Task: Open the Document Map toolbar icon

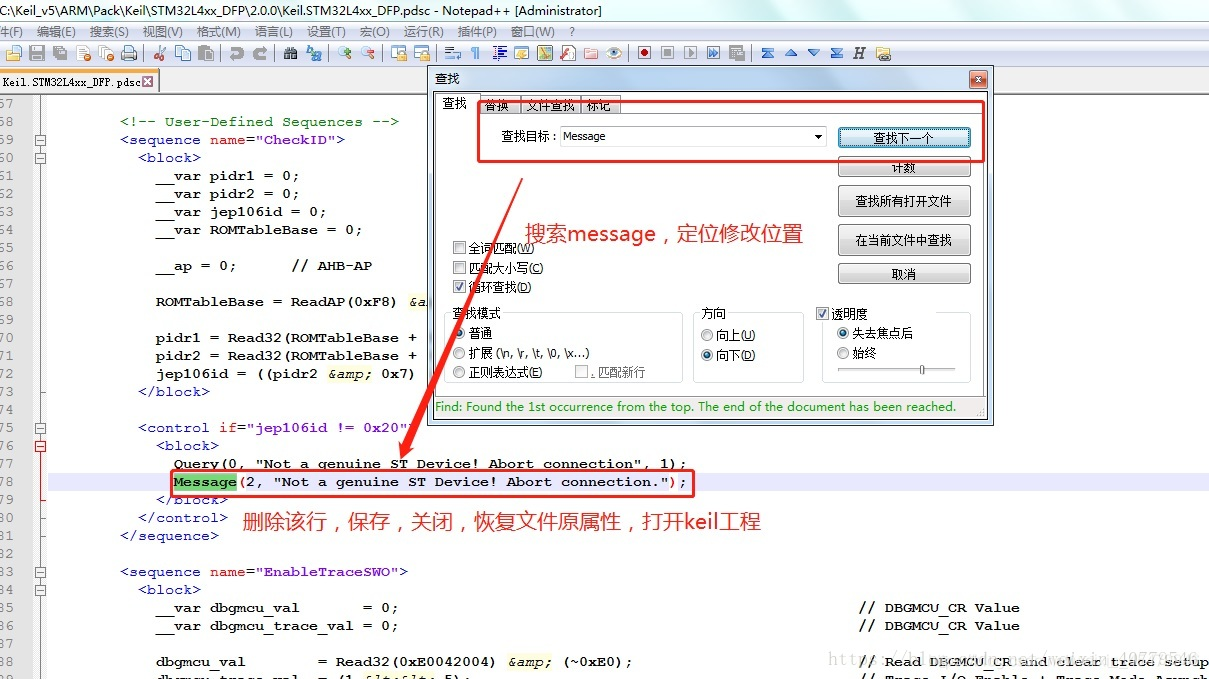Action: pos(544,52)
